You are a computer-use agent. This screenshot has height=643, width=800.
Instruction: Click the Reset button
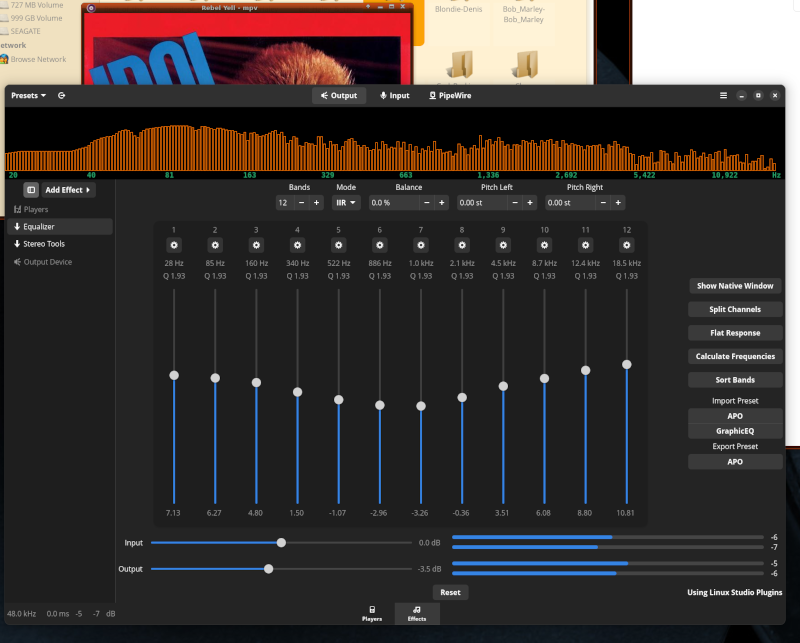click(x=450, y=592)
